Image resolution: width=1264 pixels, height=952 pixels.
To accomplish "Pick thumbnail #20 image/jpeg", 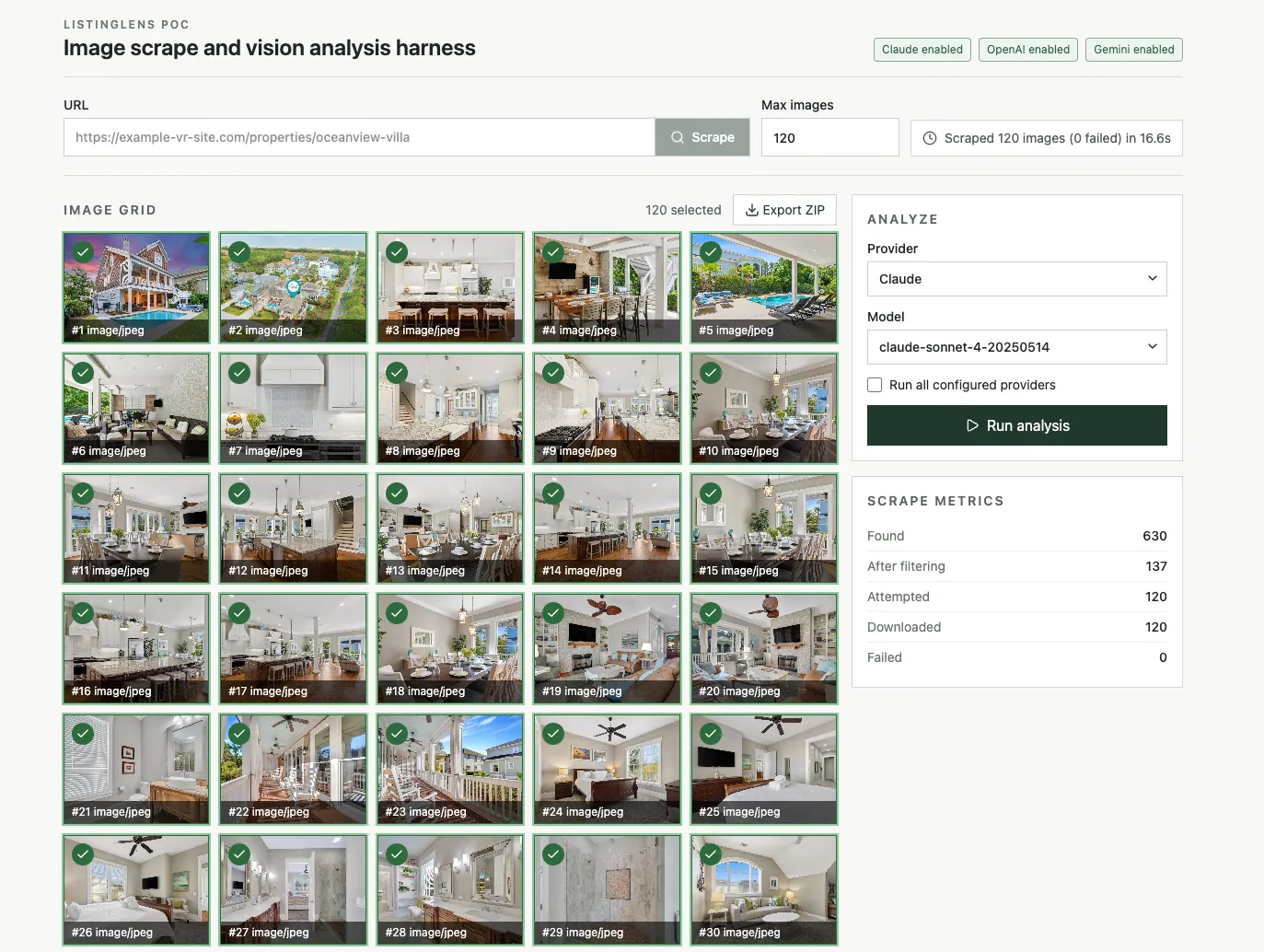I will coord(764,649).
